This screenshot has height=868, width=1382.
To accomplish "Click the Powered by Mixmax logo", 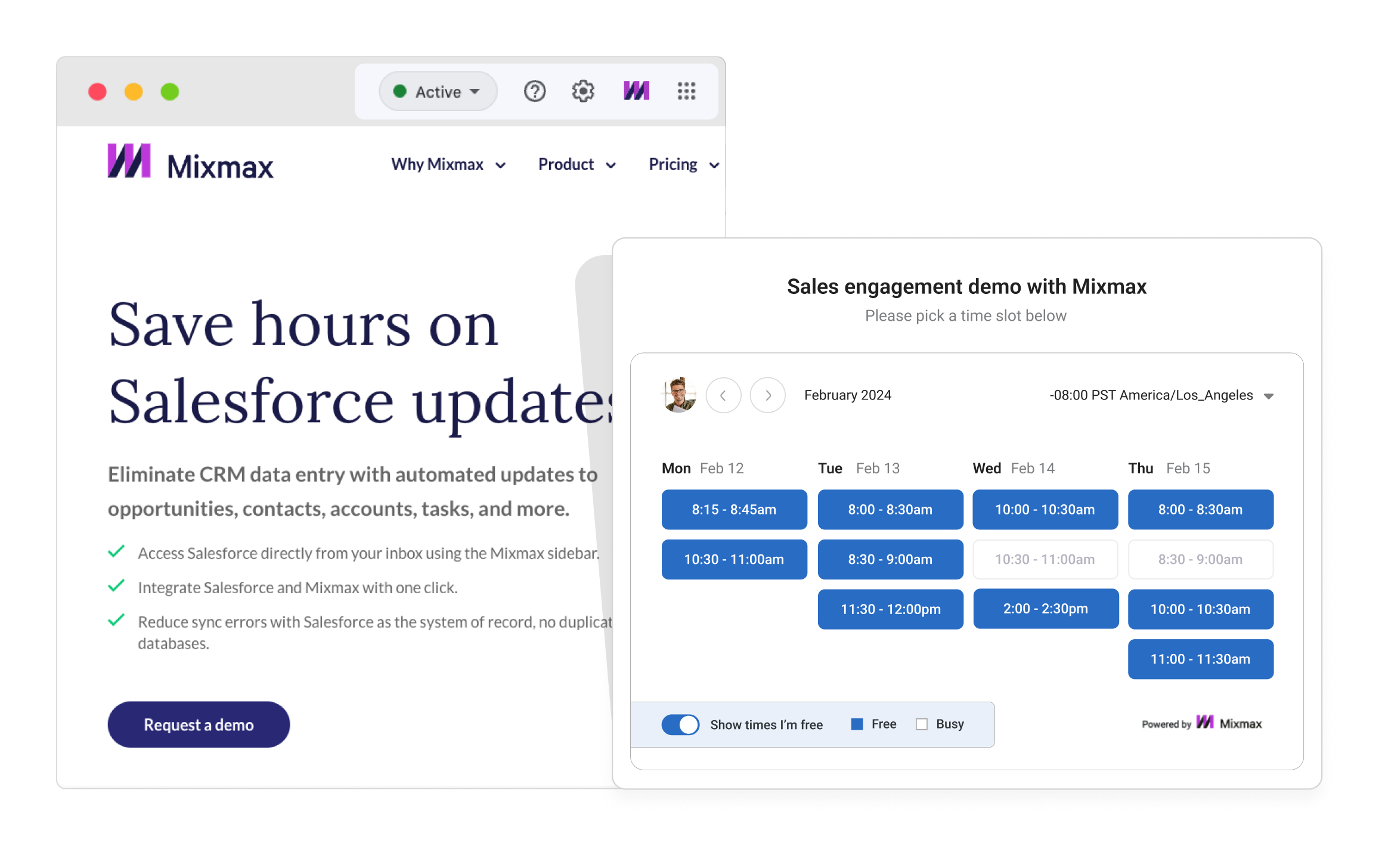I will (1202, 723).
